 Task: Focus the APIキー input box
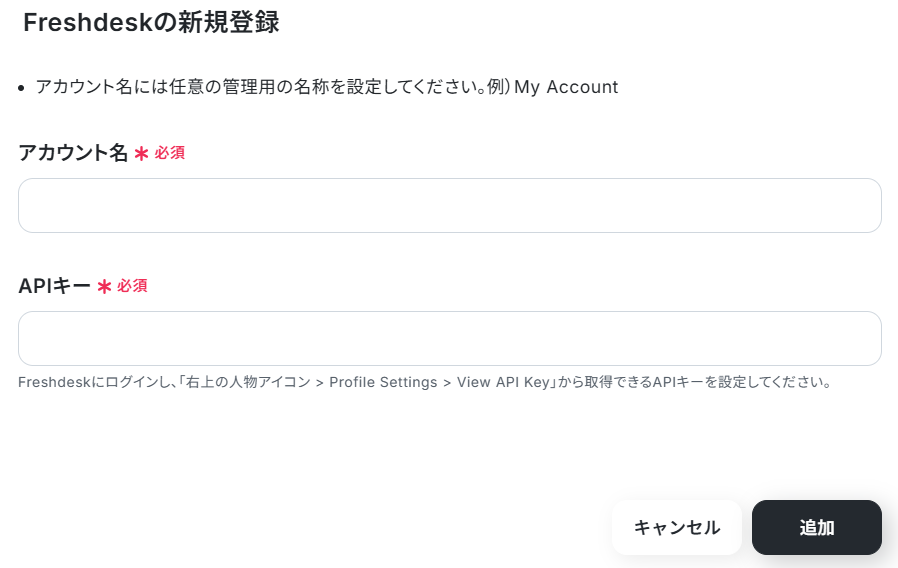[450, 338]
